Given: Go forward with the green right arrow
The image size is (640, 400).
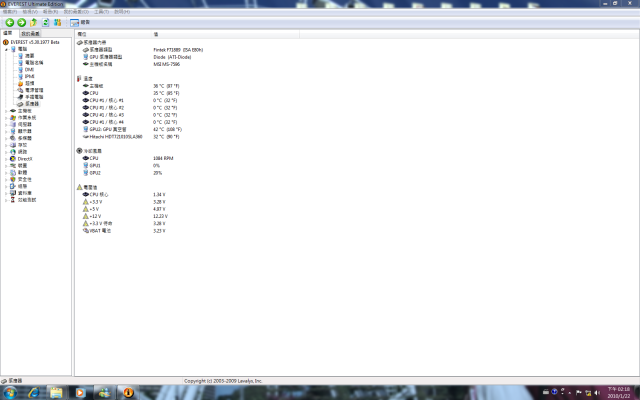Looking at the screenshot, I should 21,22.
